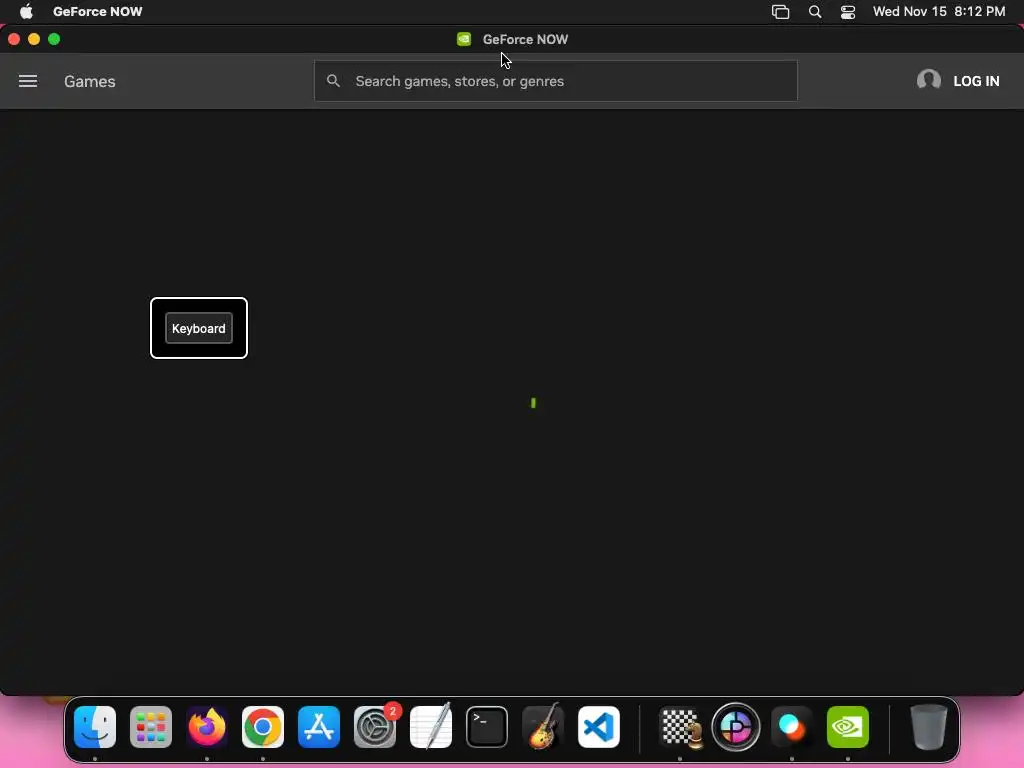Open Launchpad from the Dock
1024x768 pixels.
pos(151,727)
